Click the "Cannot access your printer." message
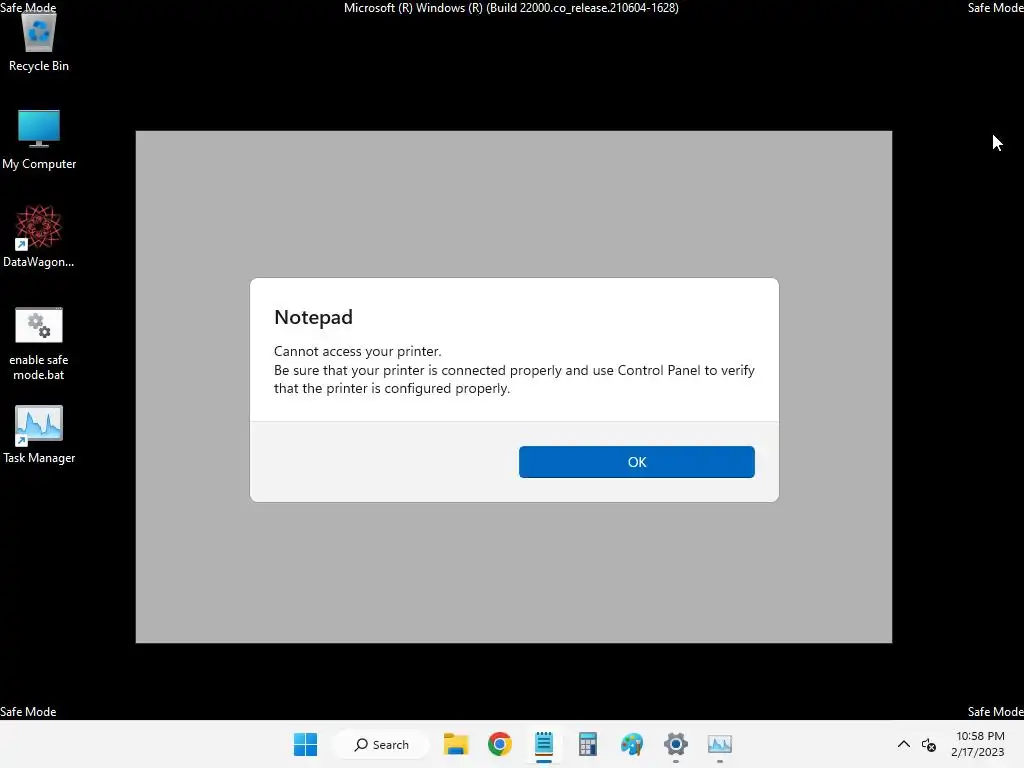1024x768 pixels. point(357,351)
